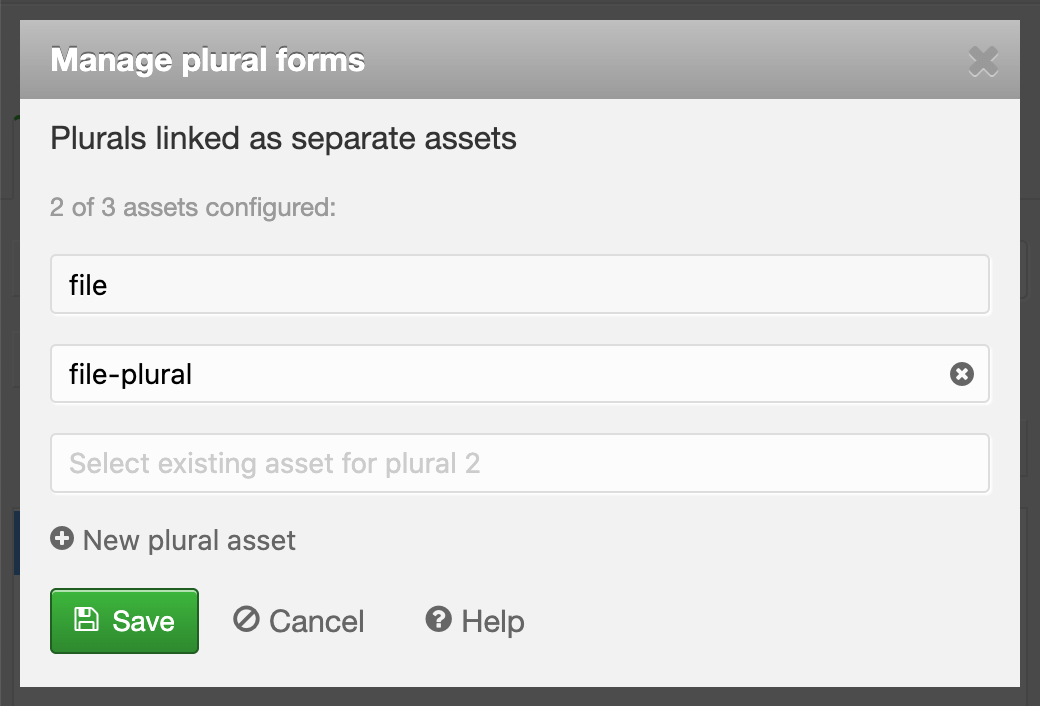Click the "2 of 3 assets configured" text
The image size is (1040, 706).
click(193, 208)
